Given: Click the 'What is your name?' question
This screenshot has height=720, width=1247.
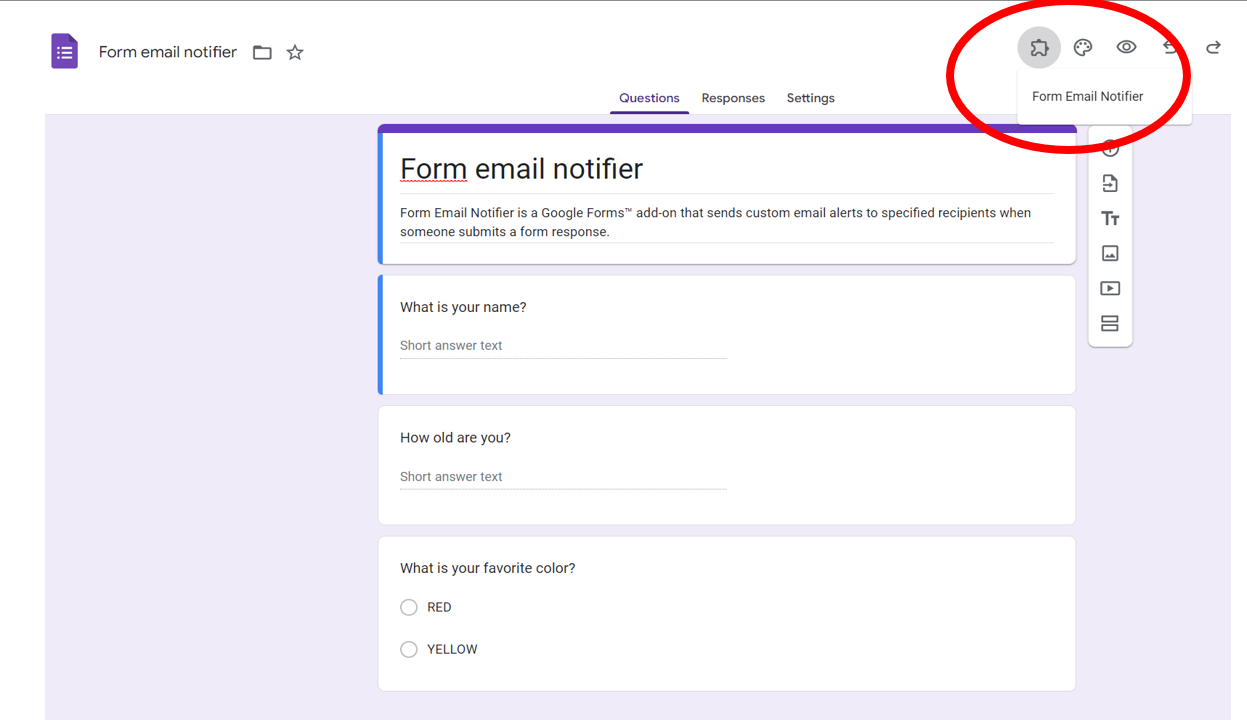Looking at the screenshot, I should point(463,307).
